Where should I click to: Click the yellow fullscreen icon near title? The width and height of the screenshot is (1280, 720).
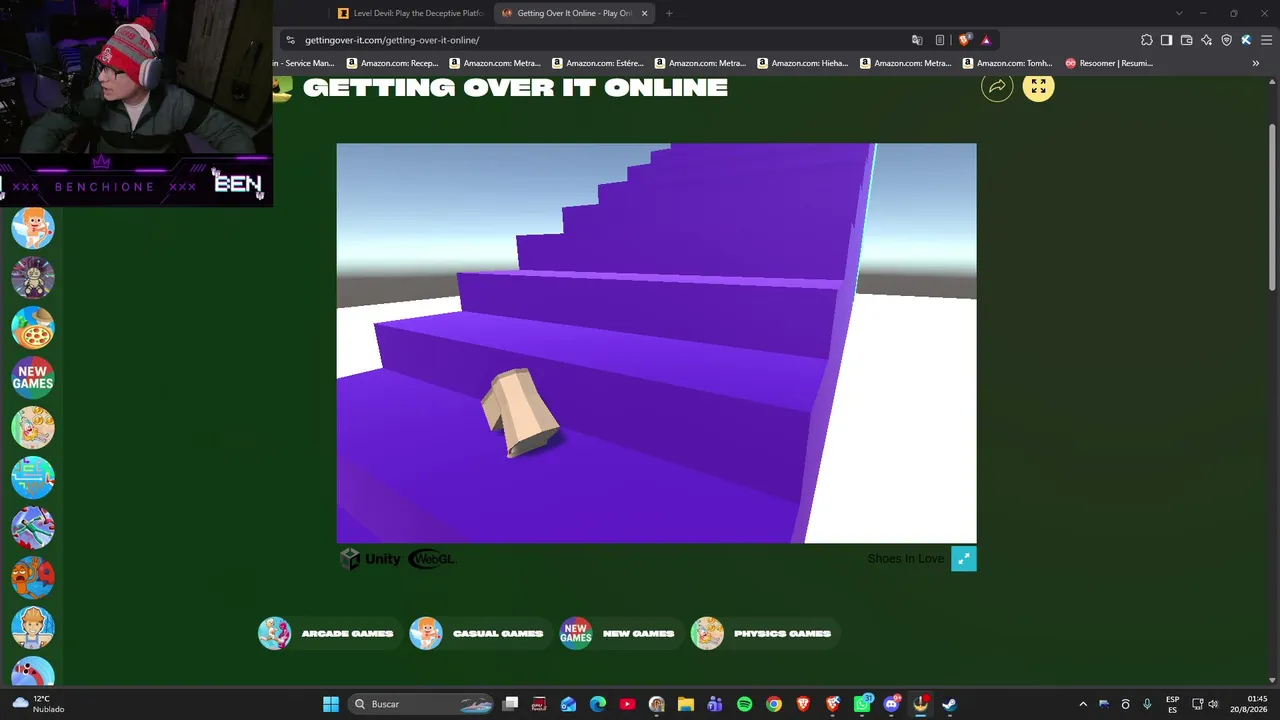click(x=1038, y=87)
